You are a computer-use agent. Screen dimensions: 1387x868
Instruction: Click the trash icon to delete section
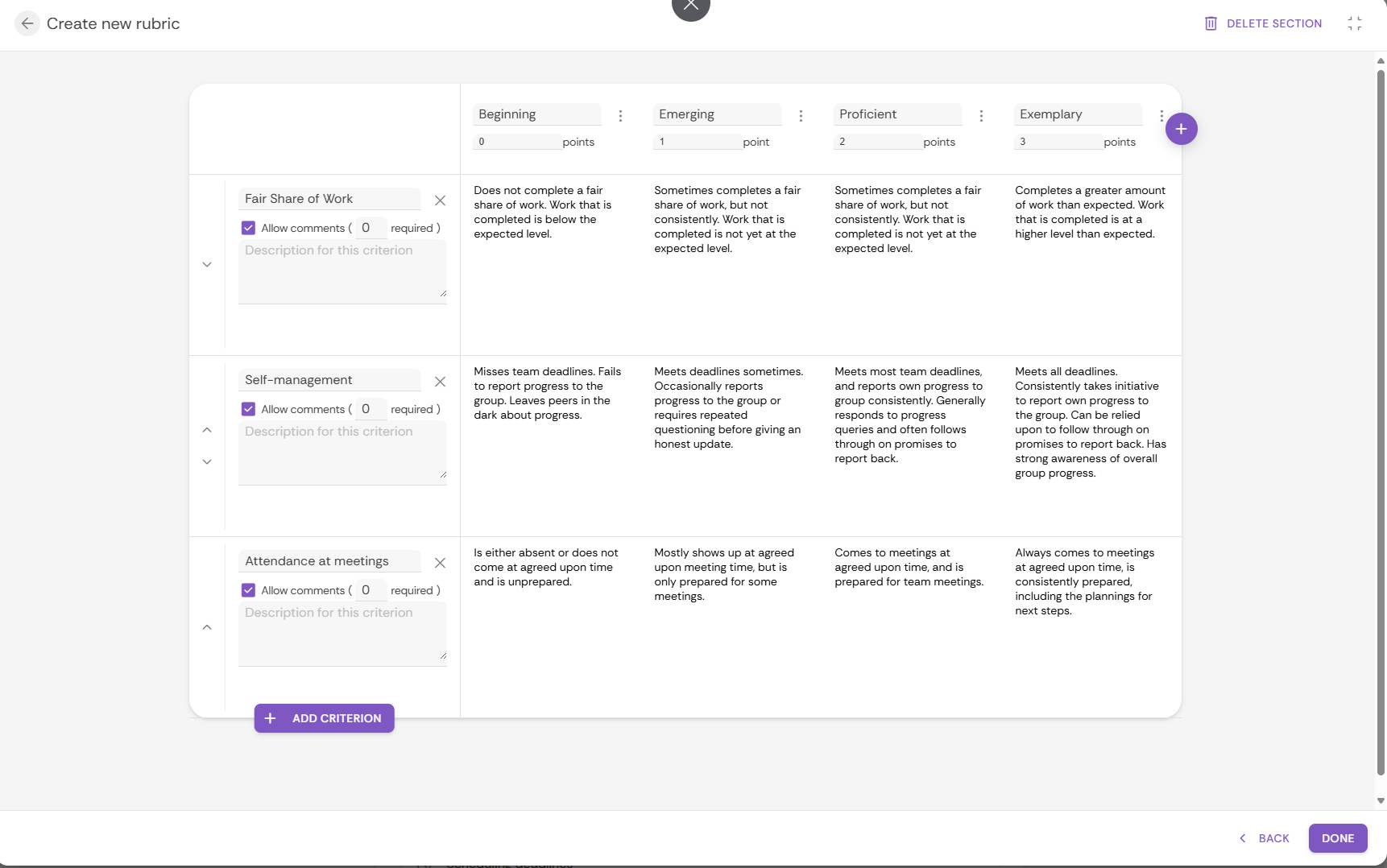pyautogui.click(x=1210, y=23)
